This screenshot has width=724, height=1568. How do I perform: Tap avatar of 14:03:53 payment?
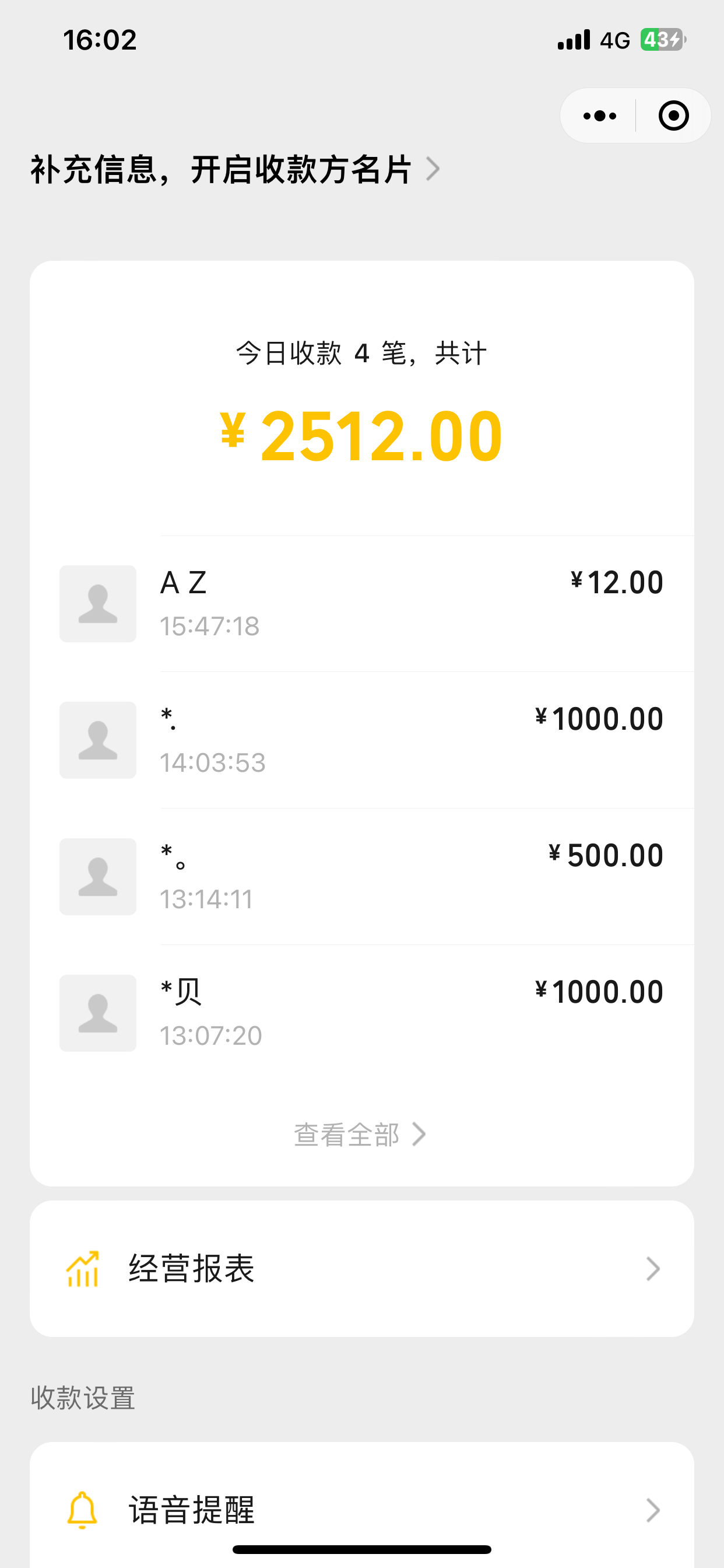[98, 740]
